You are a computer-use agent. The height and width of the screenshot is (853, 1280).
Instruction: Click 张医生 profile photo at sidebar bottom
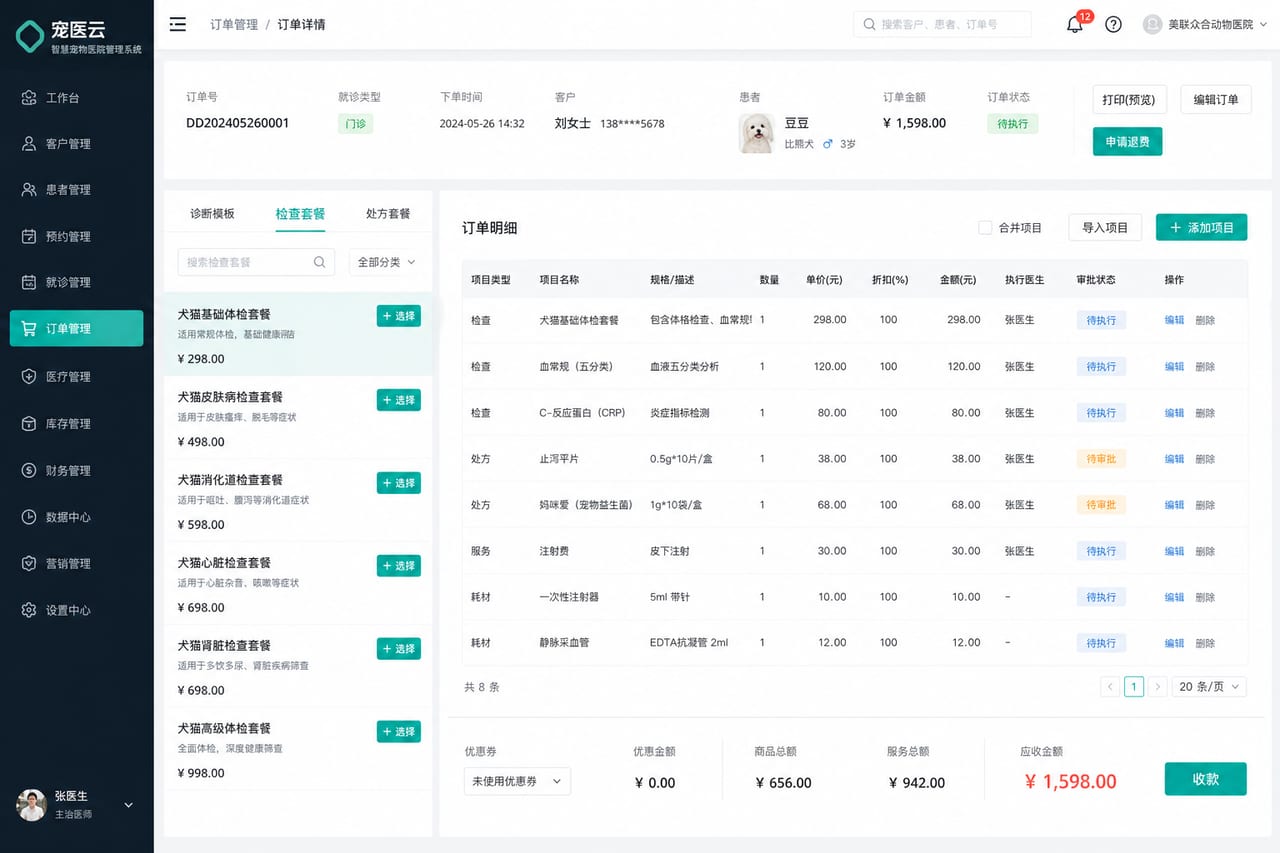32,805
